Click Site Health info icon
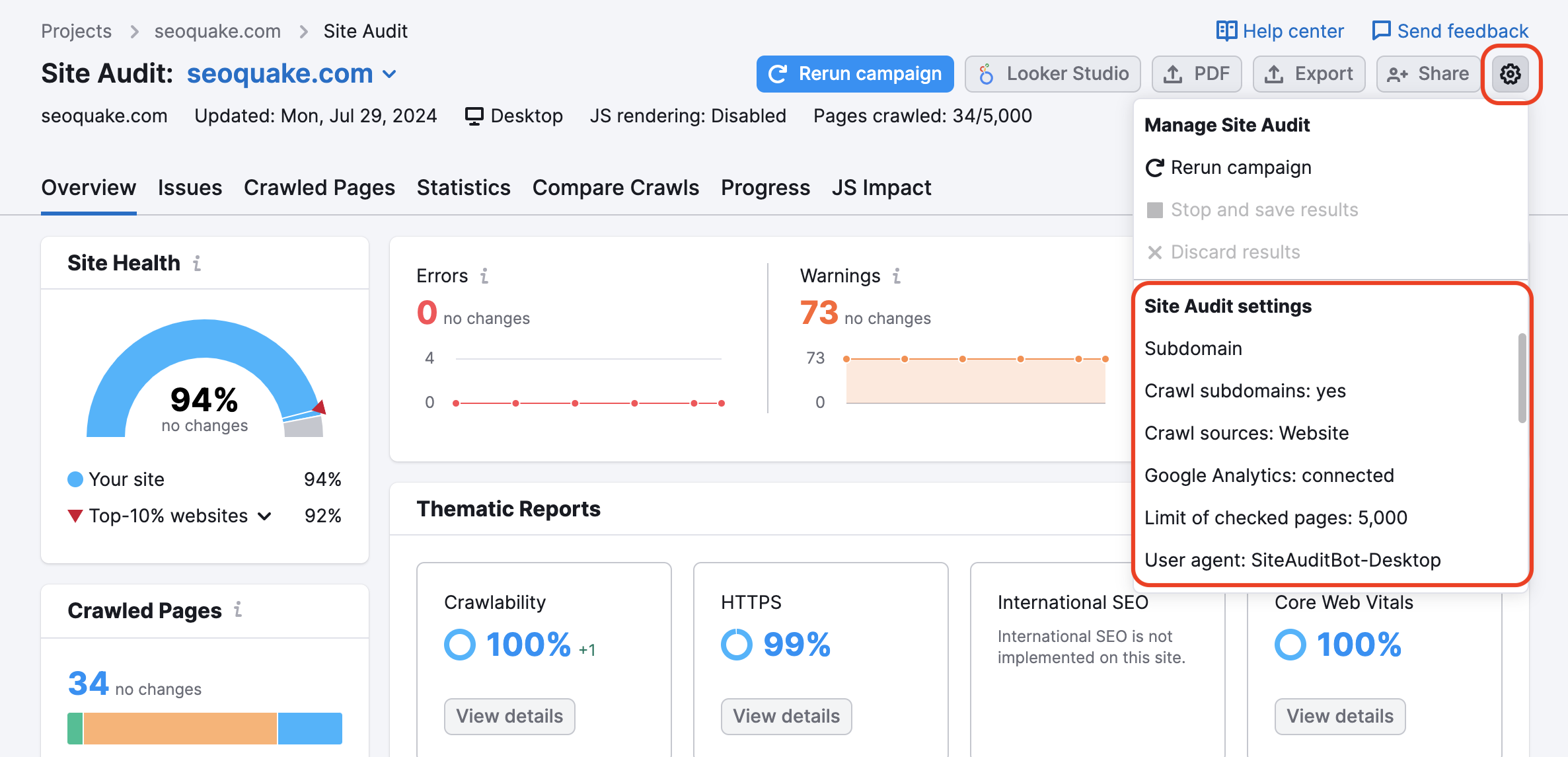 197,263
